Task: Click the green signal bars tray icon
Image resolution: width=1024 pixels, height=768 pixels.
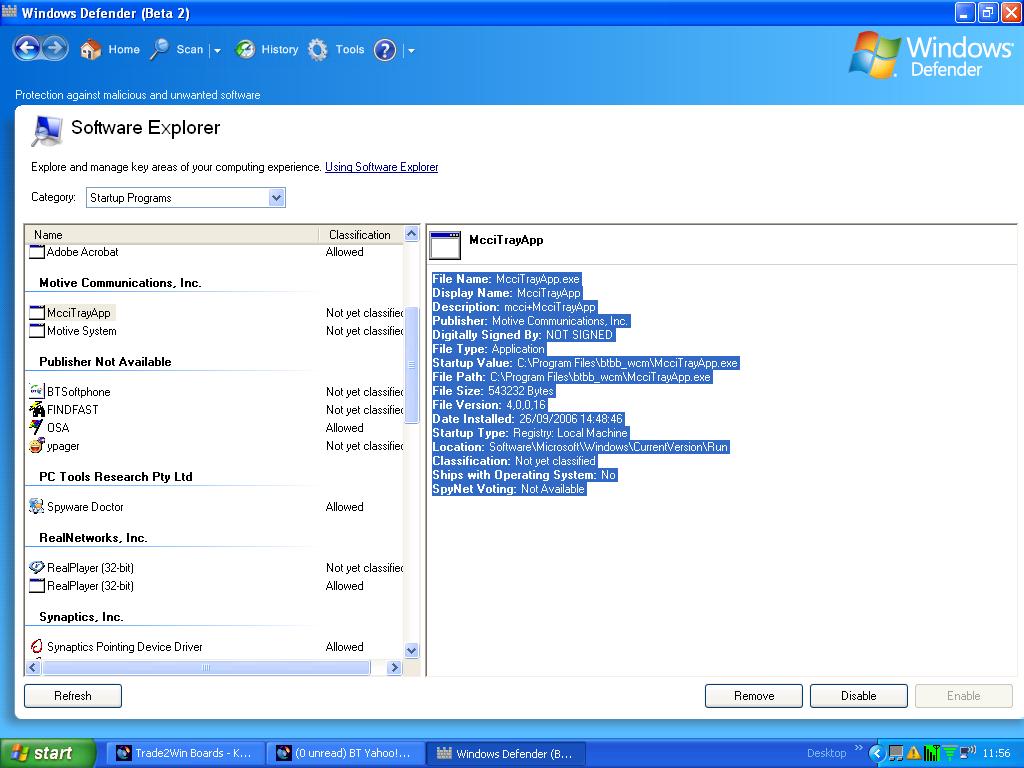Action: [931, 754]
